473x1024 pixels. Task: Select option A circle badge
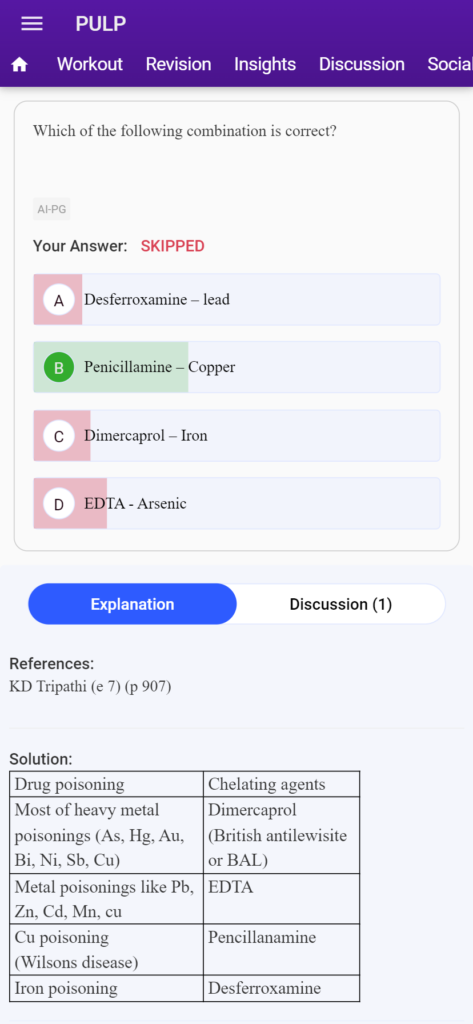[59, 300]
